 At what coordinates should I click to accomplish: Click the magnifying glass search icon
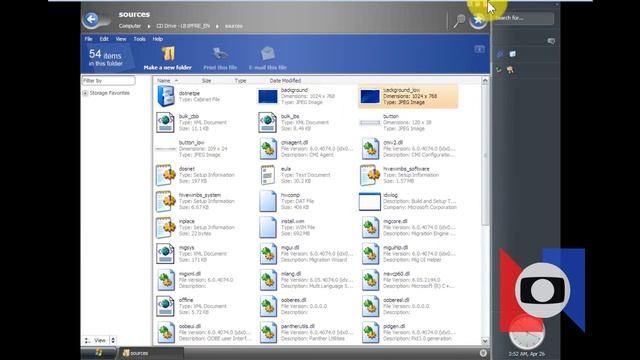[x=459, y=21]
